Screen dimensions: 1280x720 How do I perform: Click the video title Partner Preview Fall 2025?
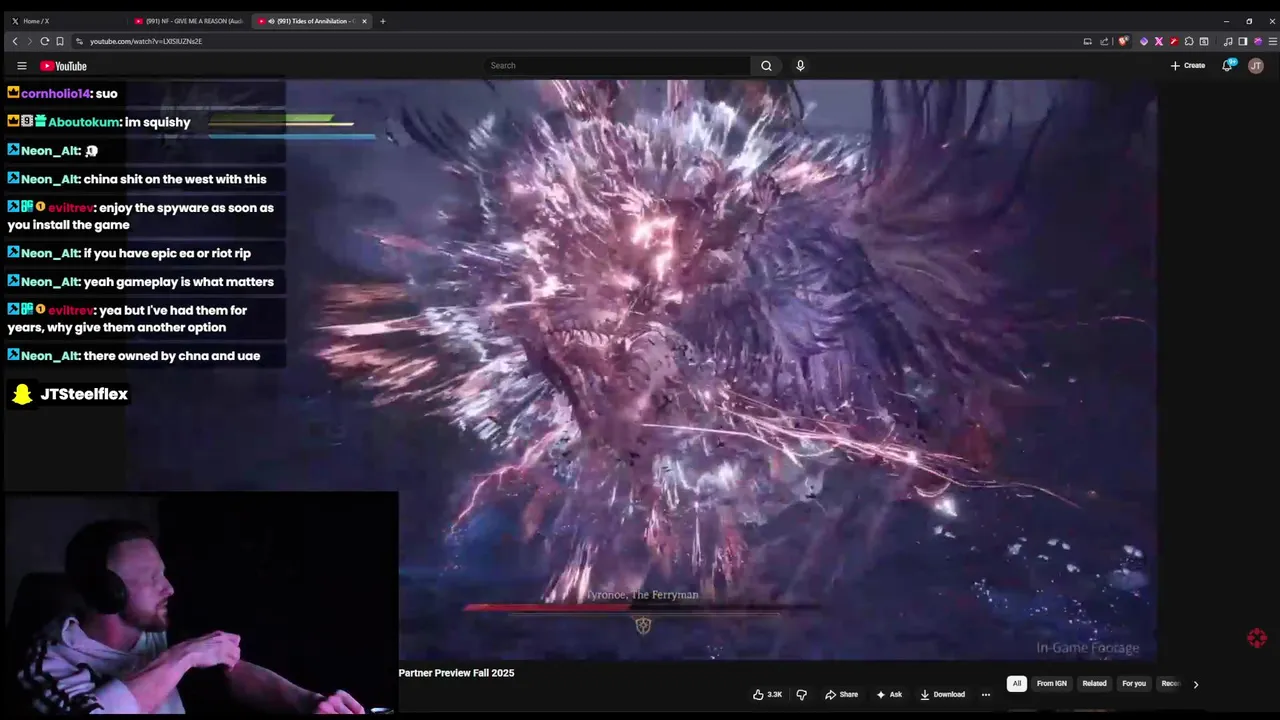click(456, 673)
